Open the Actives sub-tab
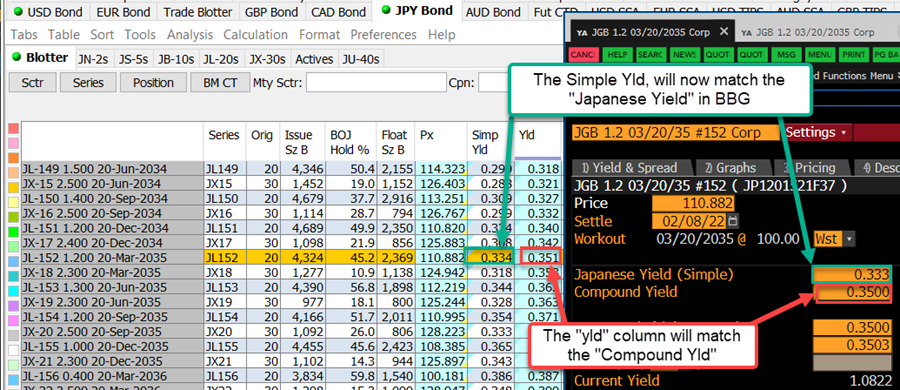900x390 pixels. pos(314,59)
